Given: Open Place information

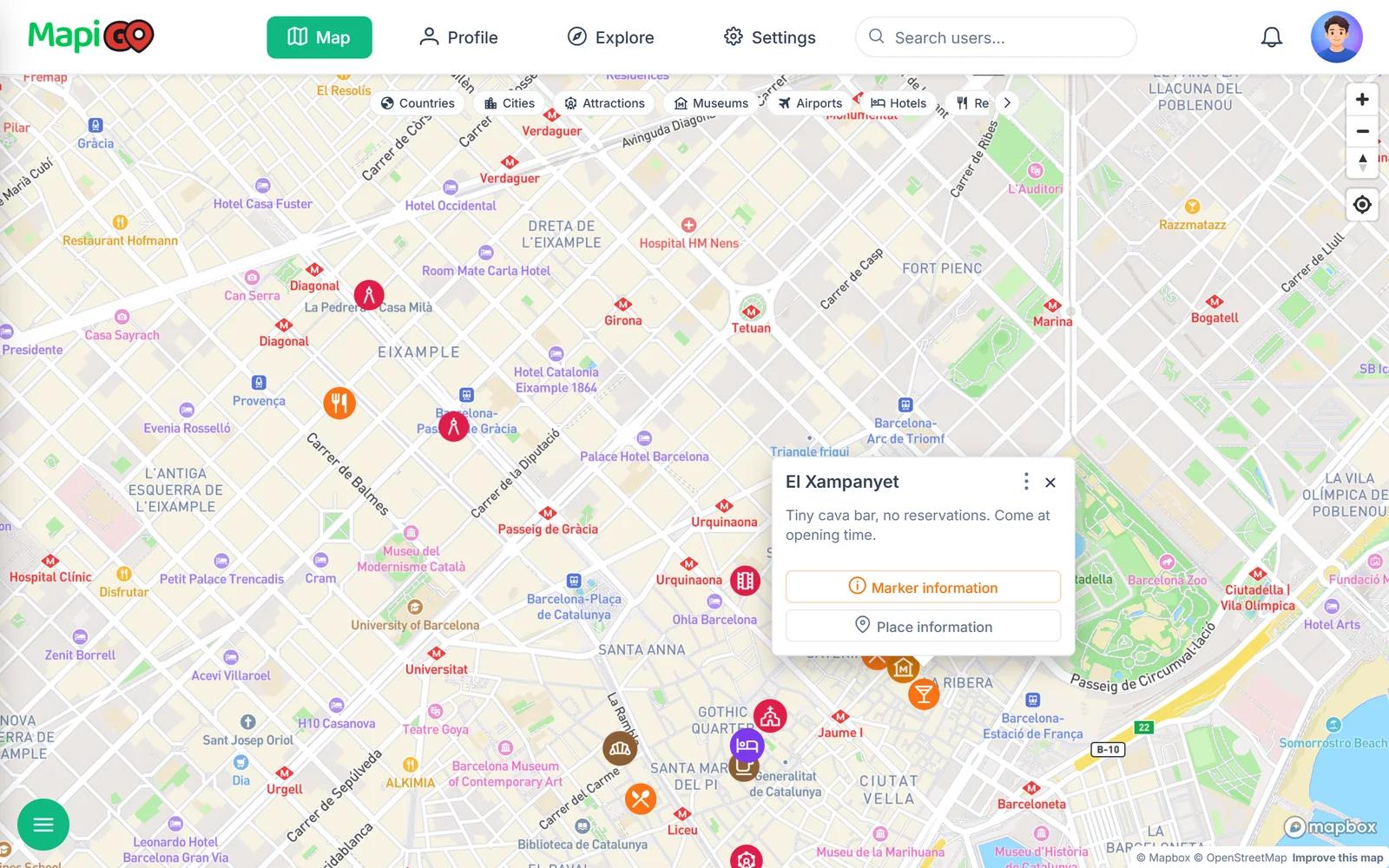Looking at the screenshot, I should (923, 626).
